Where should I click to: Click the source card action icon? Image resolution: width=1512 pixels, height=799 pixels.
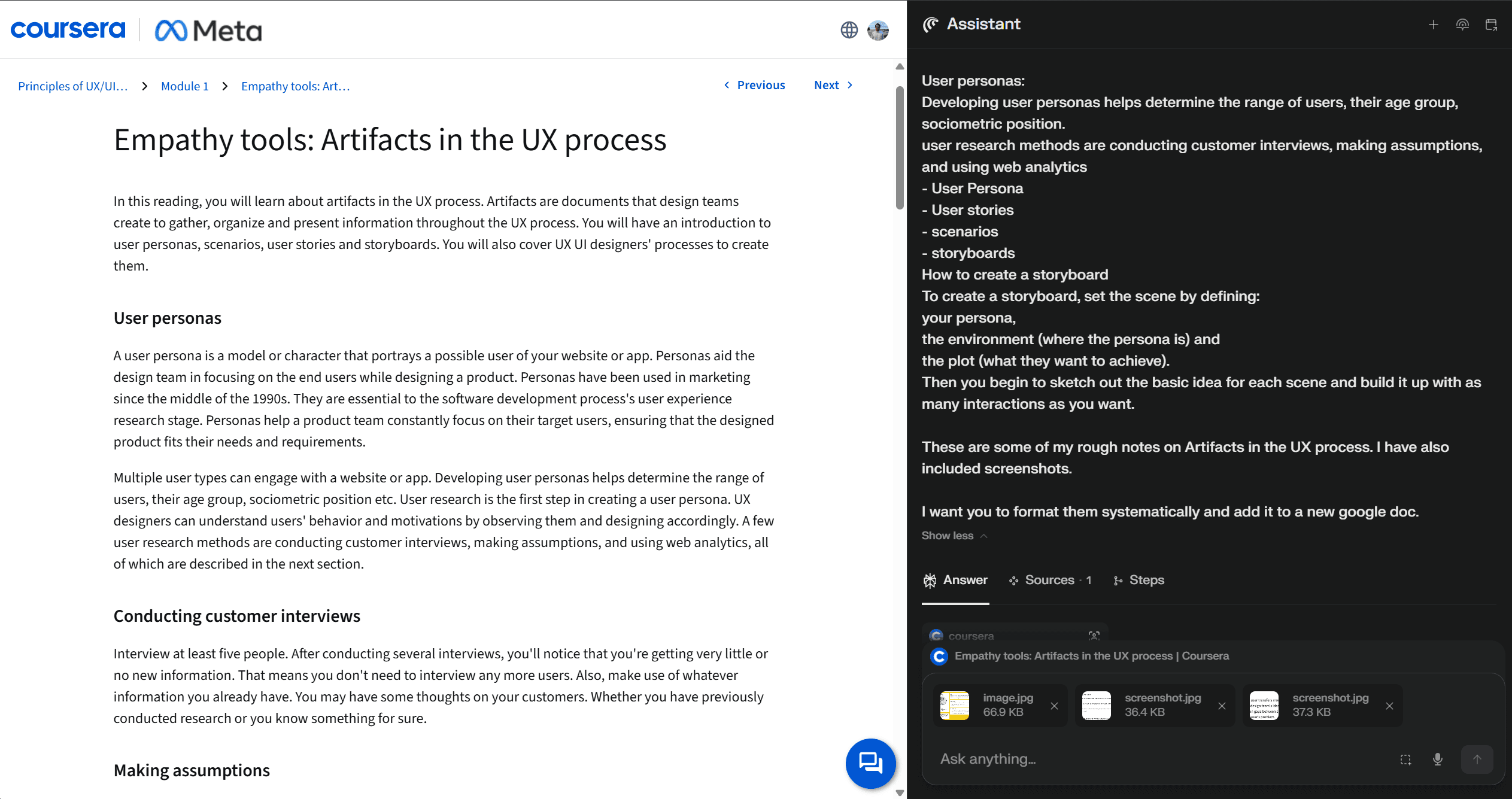(x=1094, y=636)
